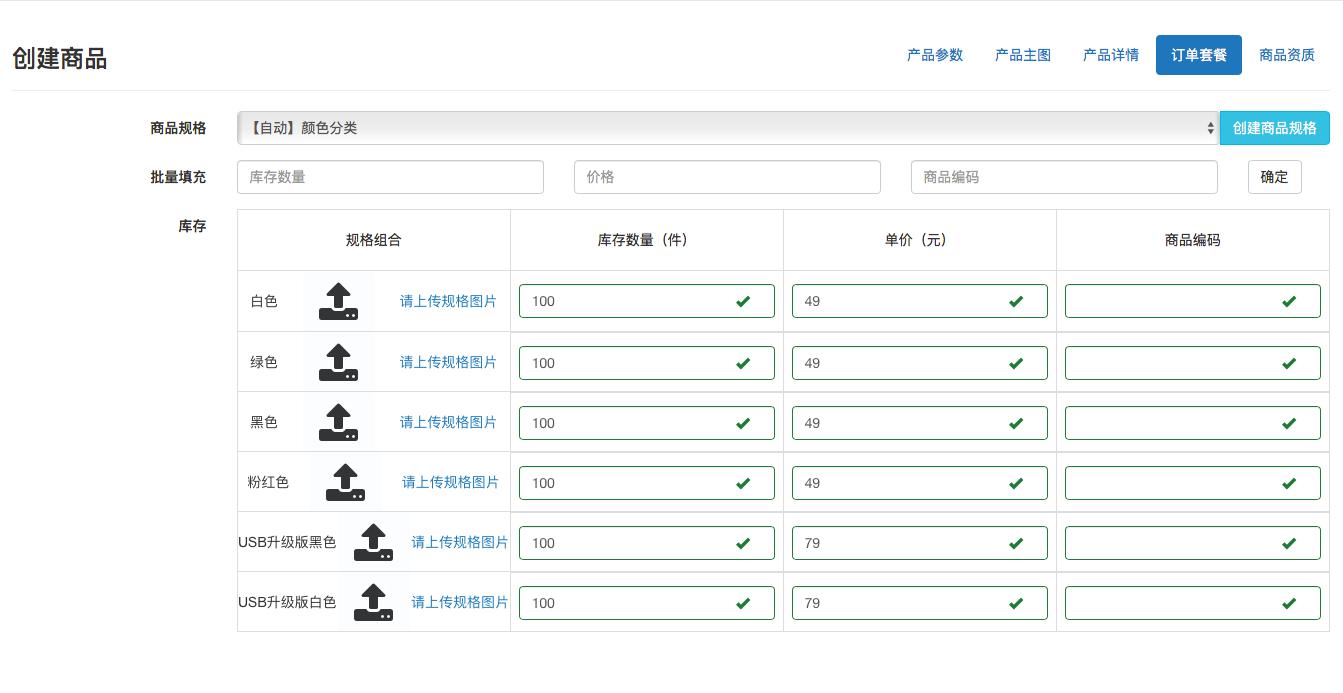
Task: Switch to the 产品参数 tab
Action: (934, 55)
